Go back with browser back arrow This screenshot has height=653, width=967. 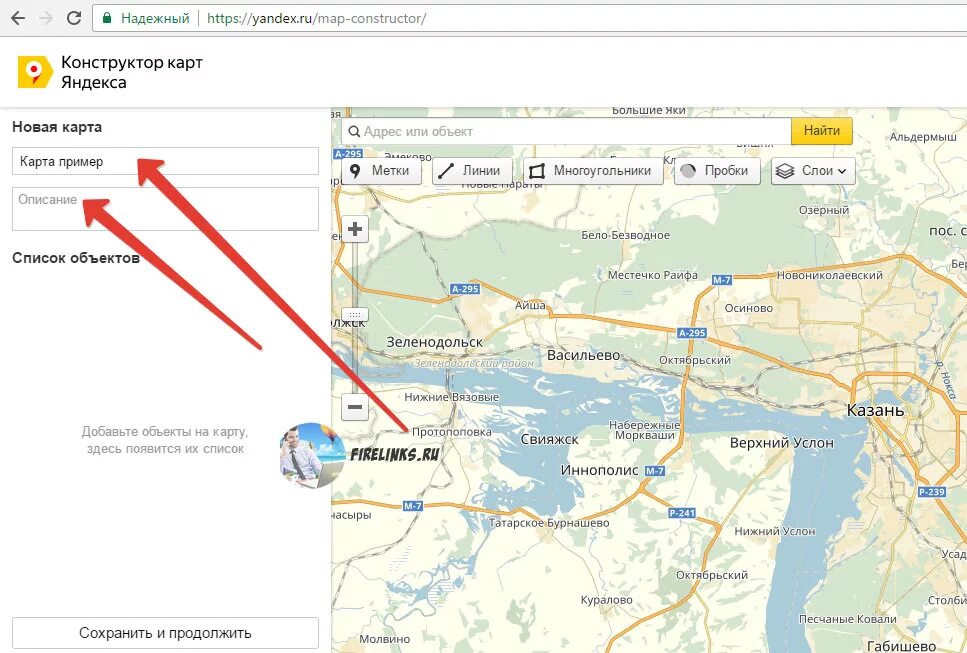point(19,18)
